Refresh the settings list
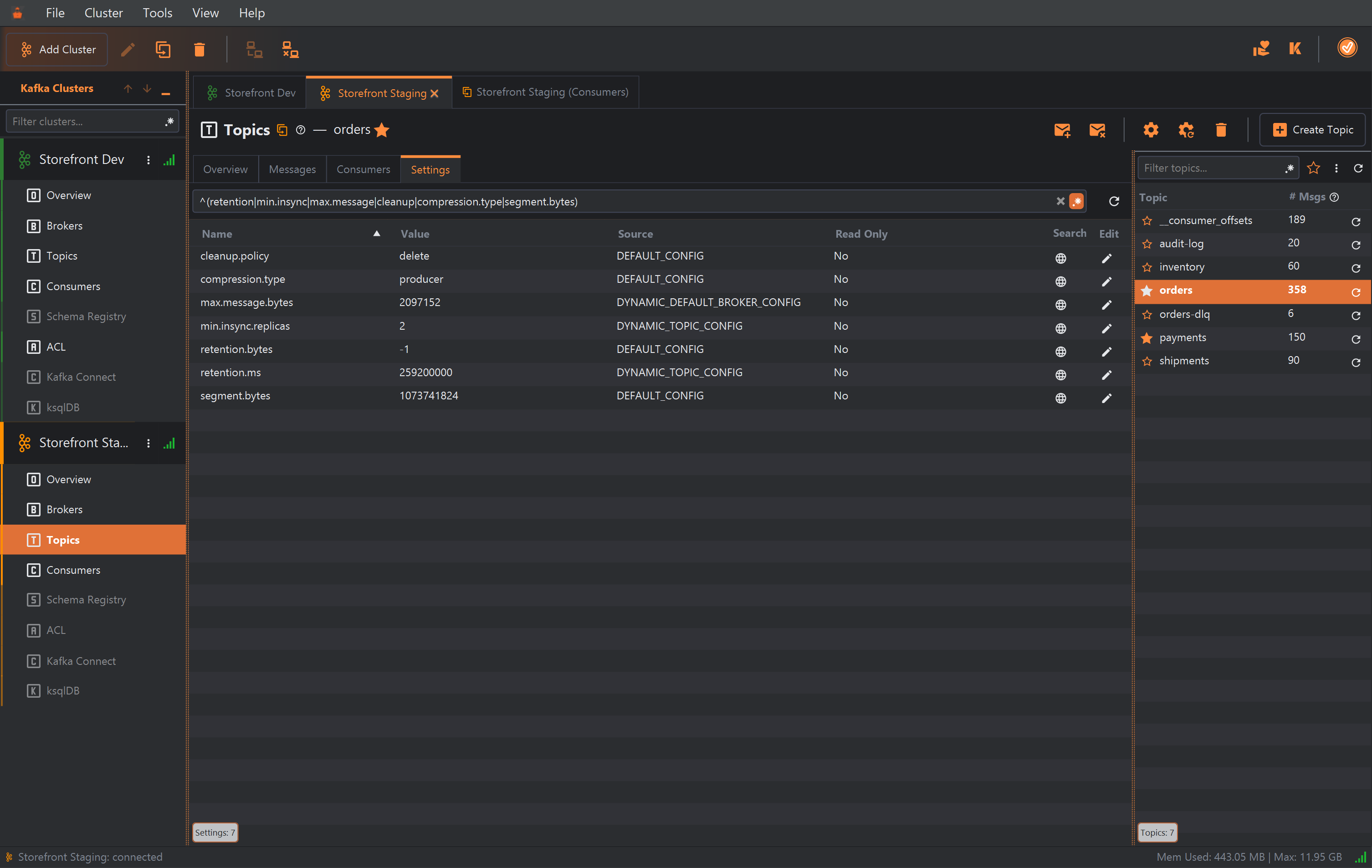Image resolution: width=1372 pixels, height=868 pixels. tap(1114, 202)
